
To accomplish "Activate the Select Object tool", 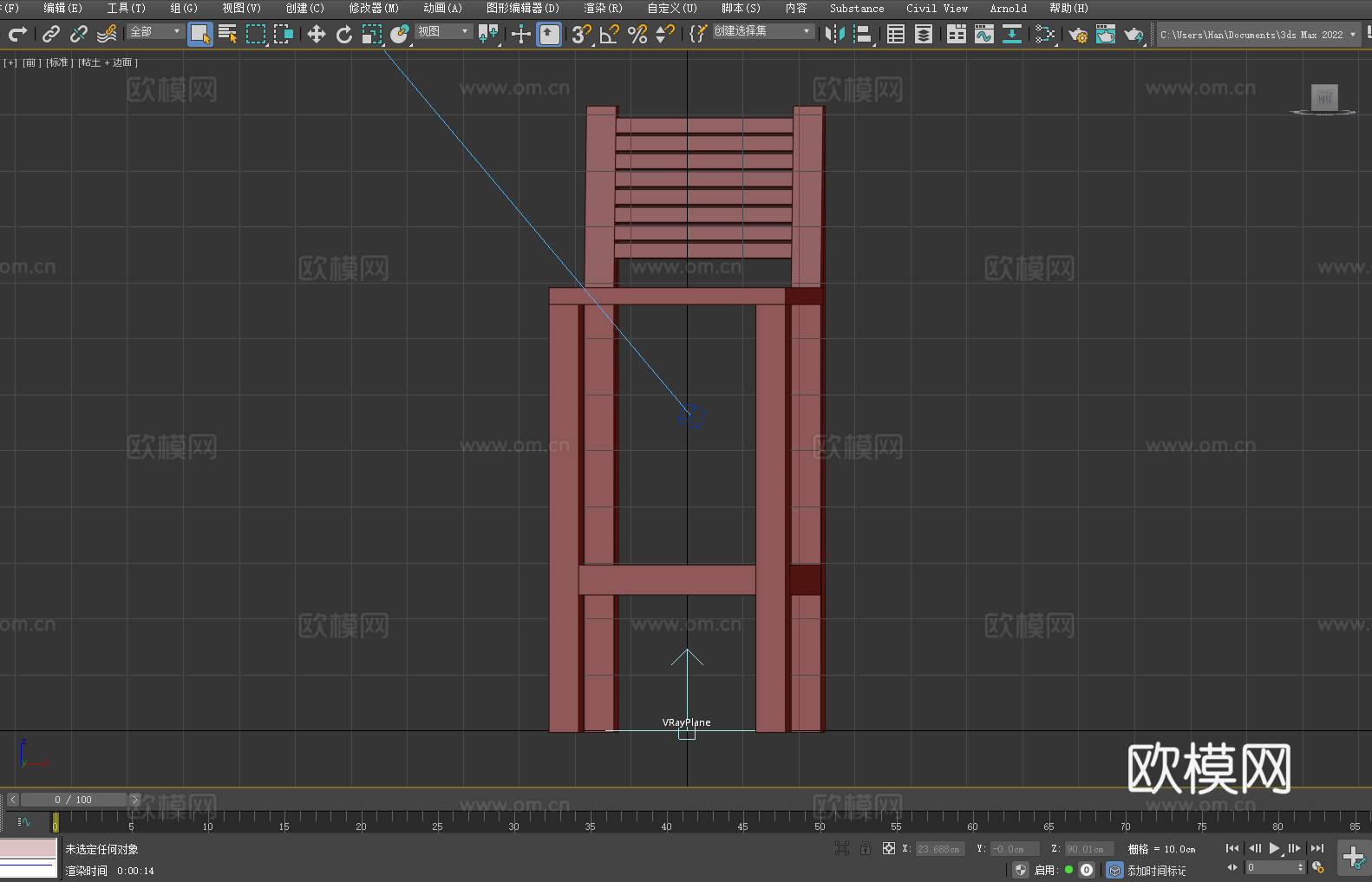I will coord(200,34).
